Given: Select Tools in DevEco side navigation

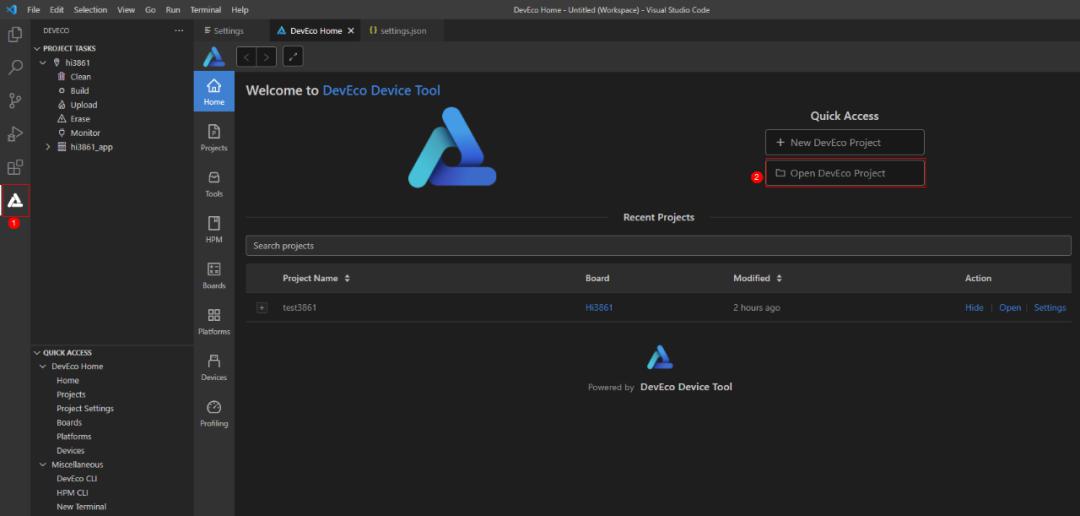Looking at the screenshot, I should click(214, 184).
